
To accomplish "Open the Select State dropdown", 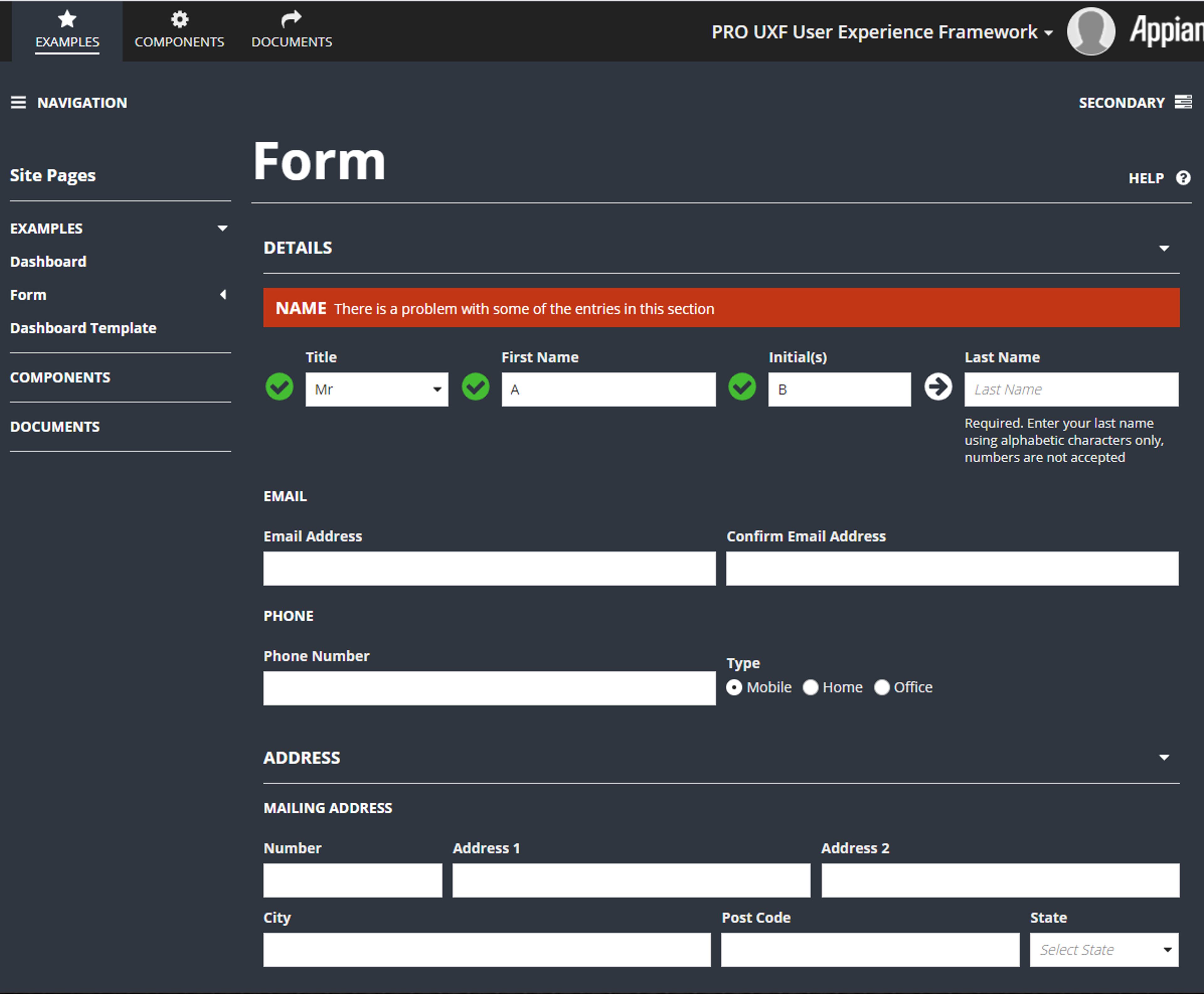I will tap(1104, 950).
